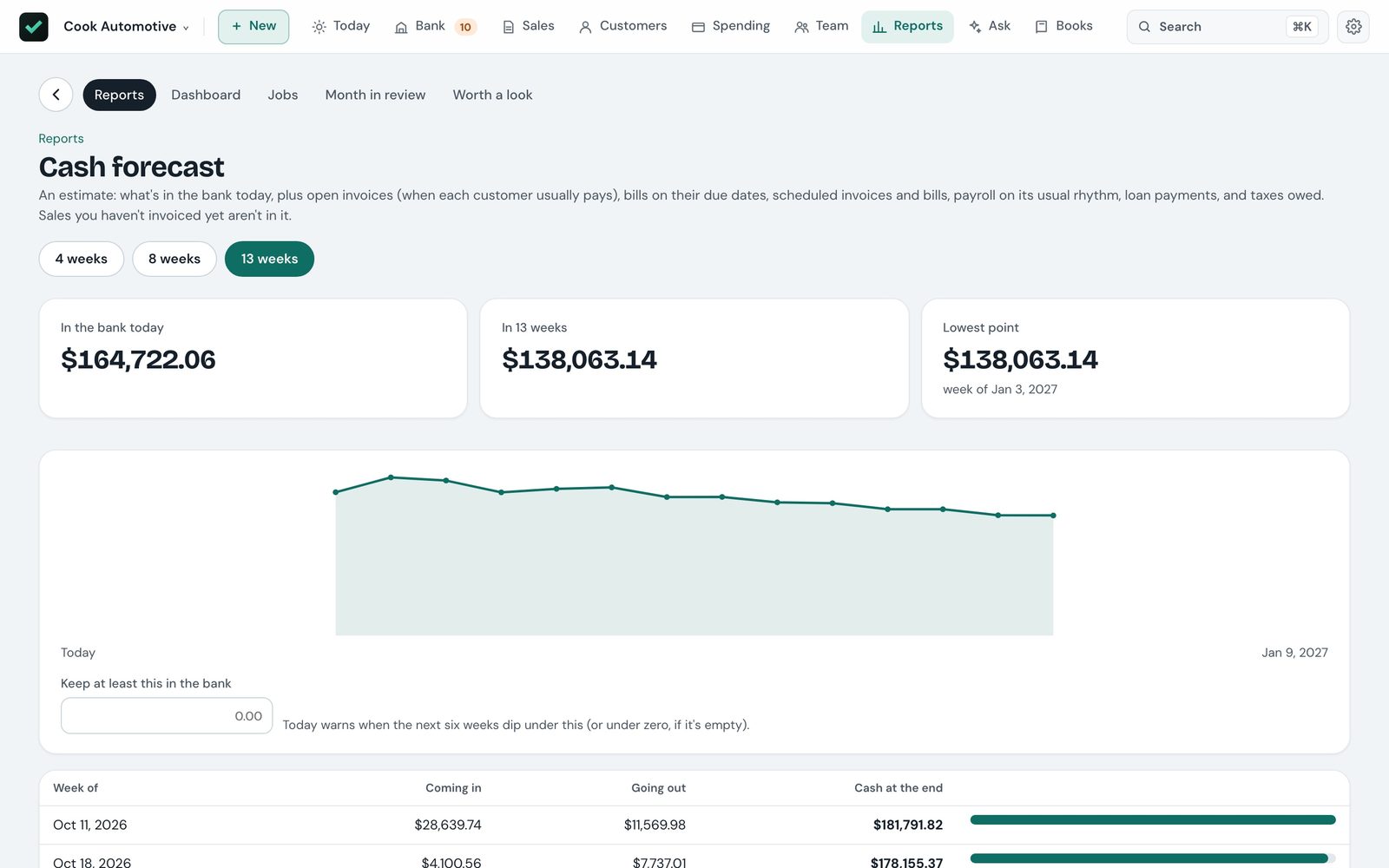Open the Cook Automotive company dropdown
1389x868 pixels.
126,27
